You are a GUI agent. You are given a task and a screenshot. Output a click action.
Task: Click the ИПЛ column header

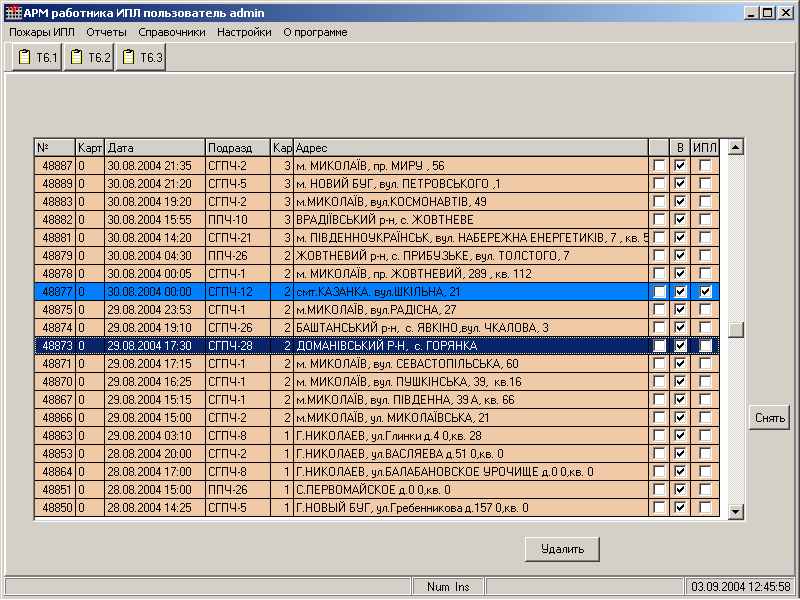point(705,147)
